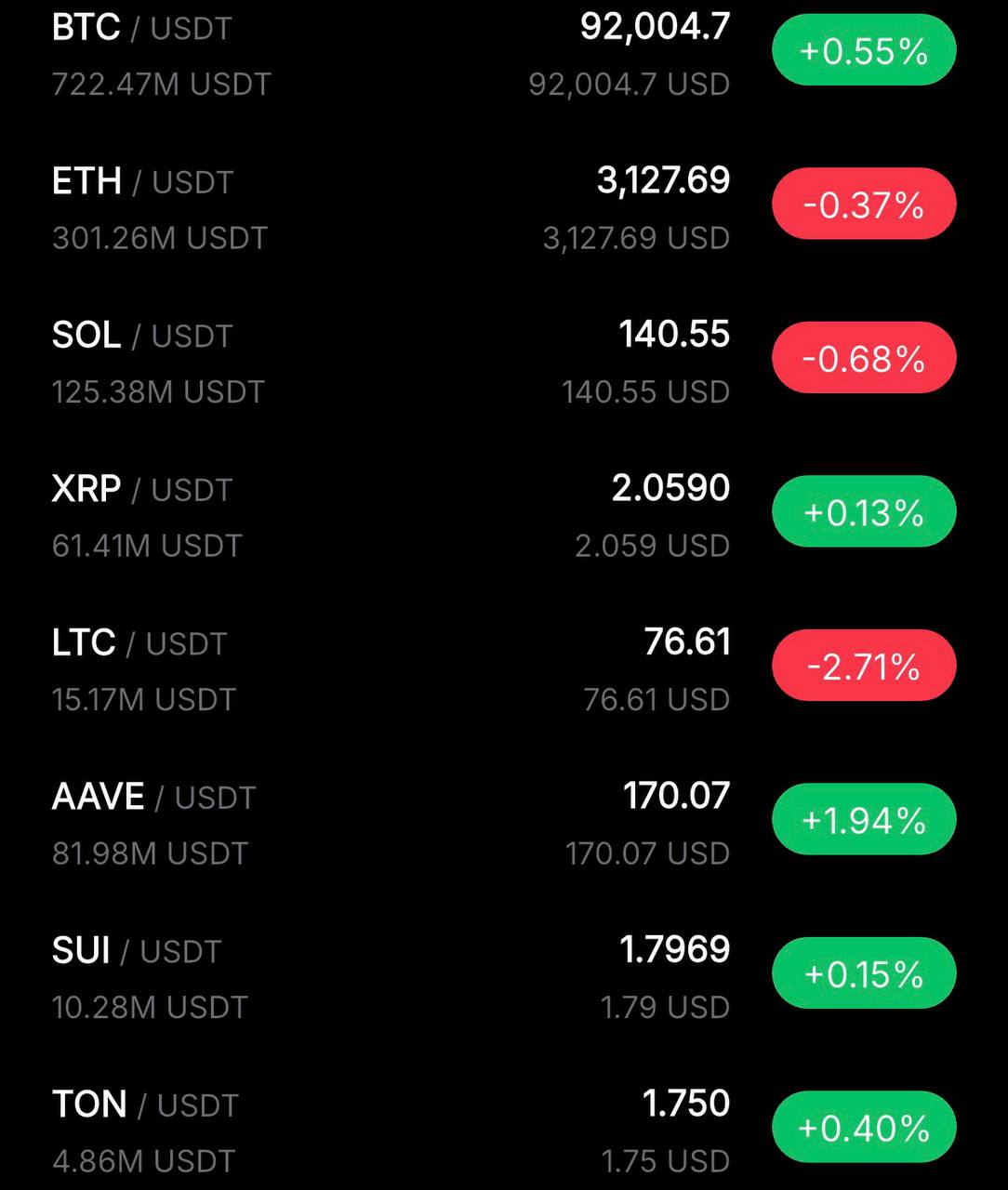1008x1190 pixels.
Task: Tap the XRP +0.13% green badge
Action: (x=864, y=512)
